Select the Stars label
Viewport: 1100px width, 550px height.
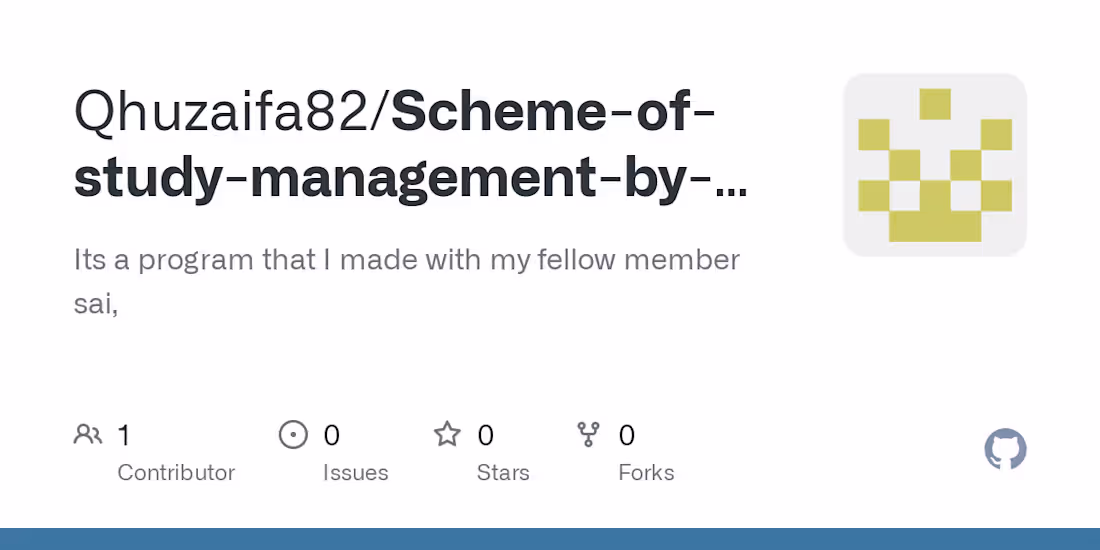coord(503,472)
